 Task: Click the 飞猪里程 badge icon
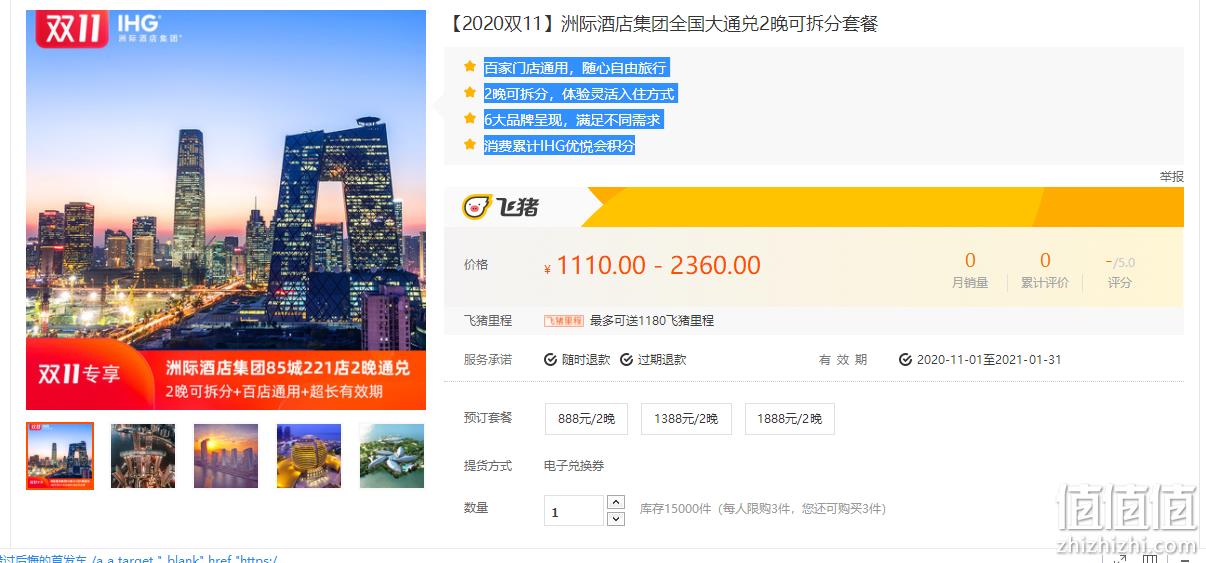(564, 321)
